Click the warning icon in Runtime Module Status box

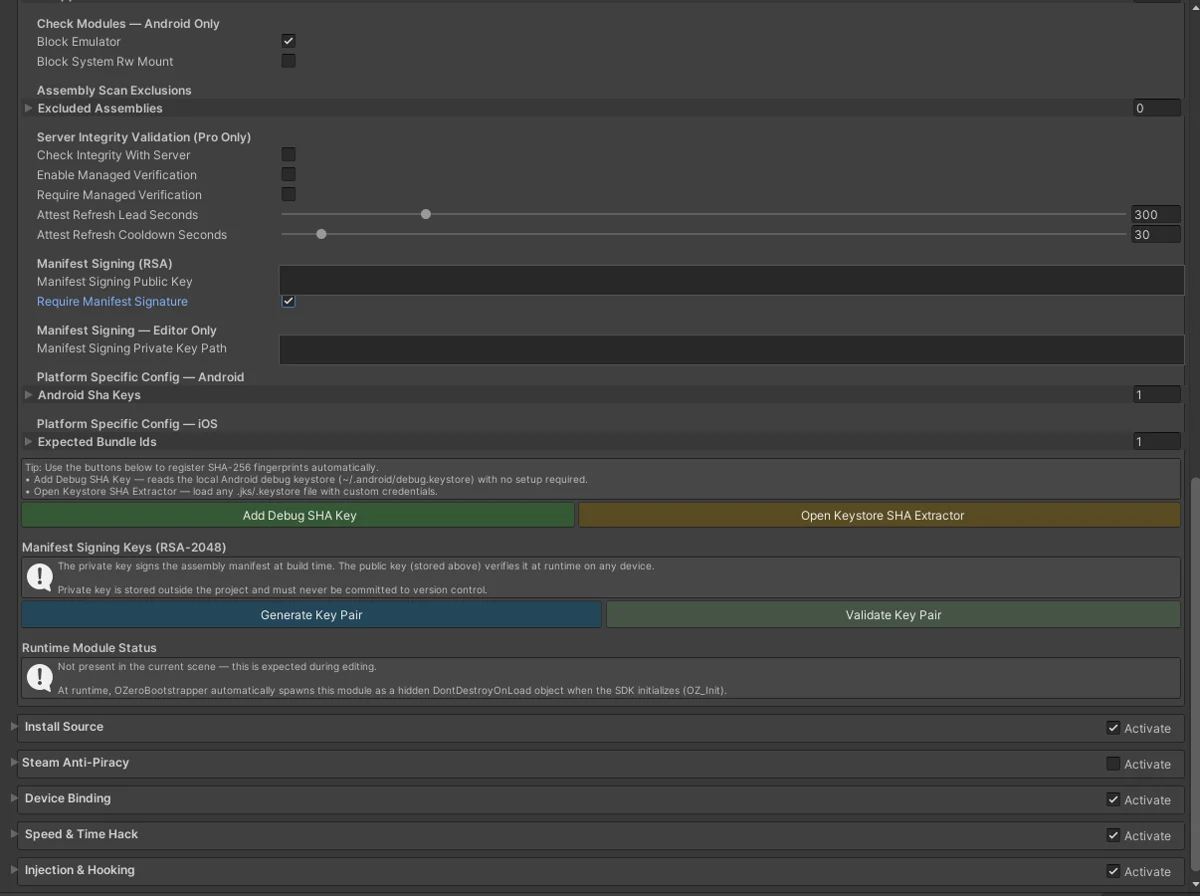(40, 678)
